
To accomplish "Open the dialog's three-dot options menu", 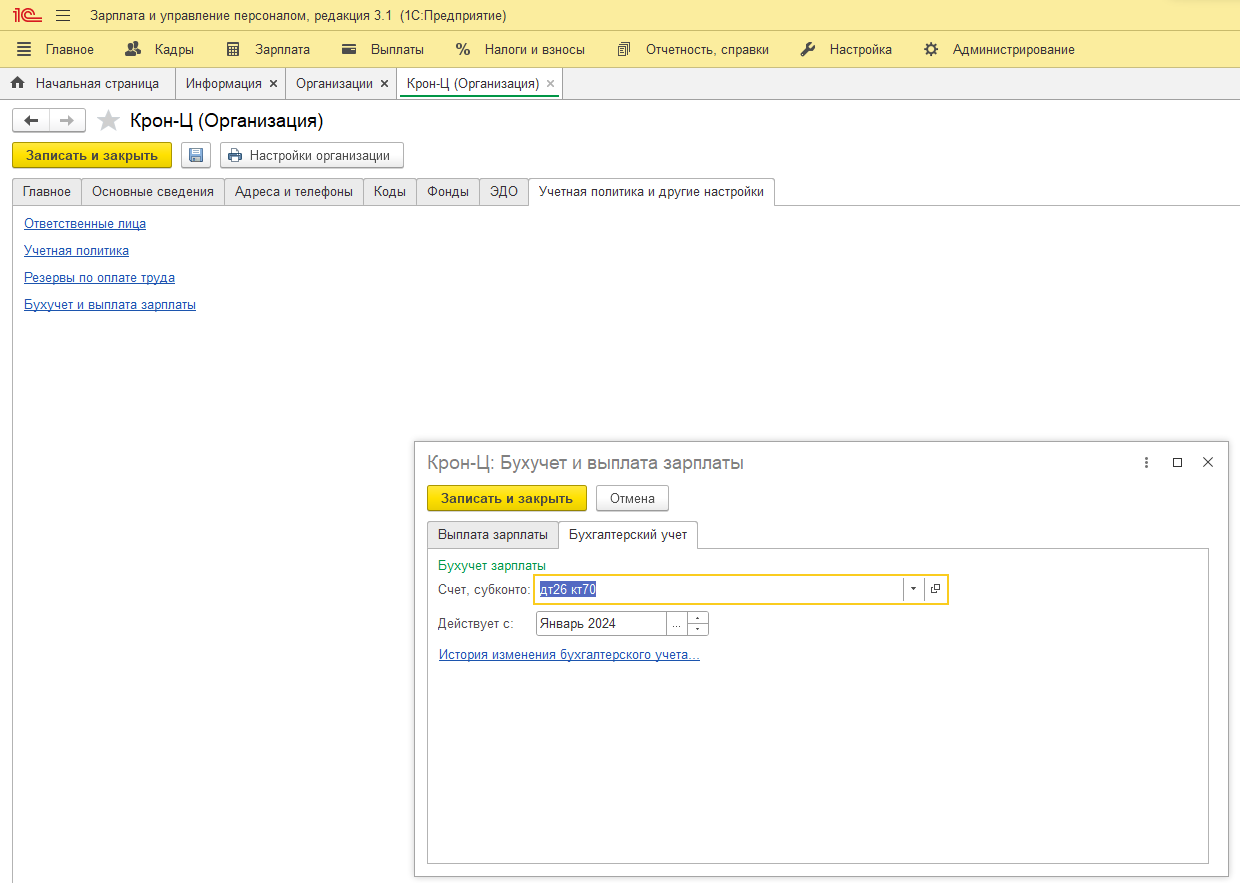I will coord(1146,462).
